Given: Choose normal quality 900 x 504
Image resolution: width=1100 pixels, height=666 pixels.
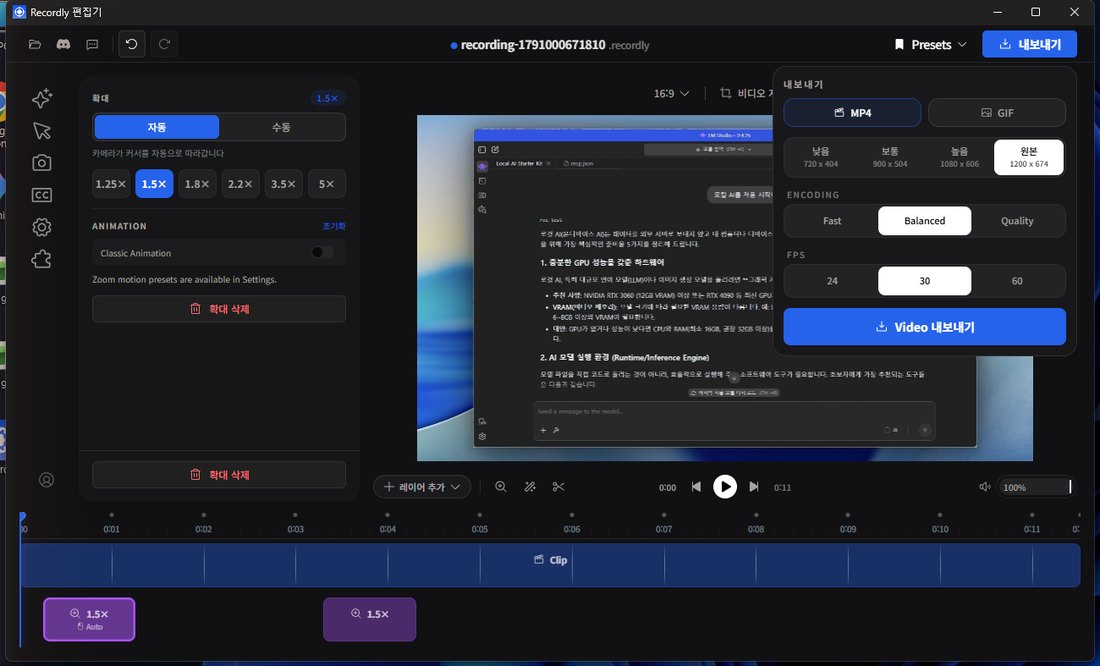Looking at the screenshot, I should pos(890,156).
